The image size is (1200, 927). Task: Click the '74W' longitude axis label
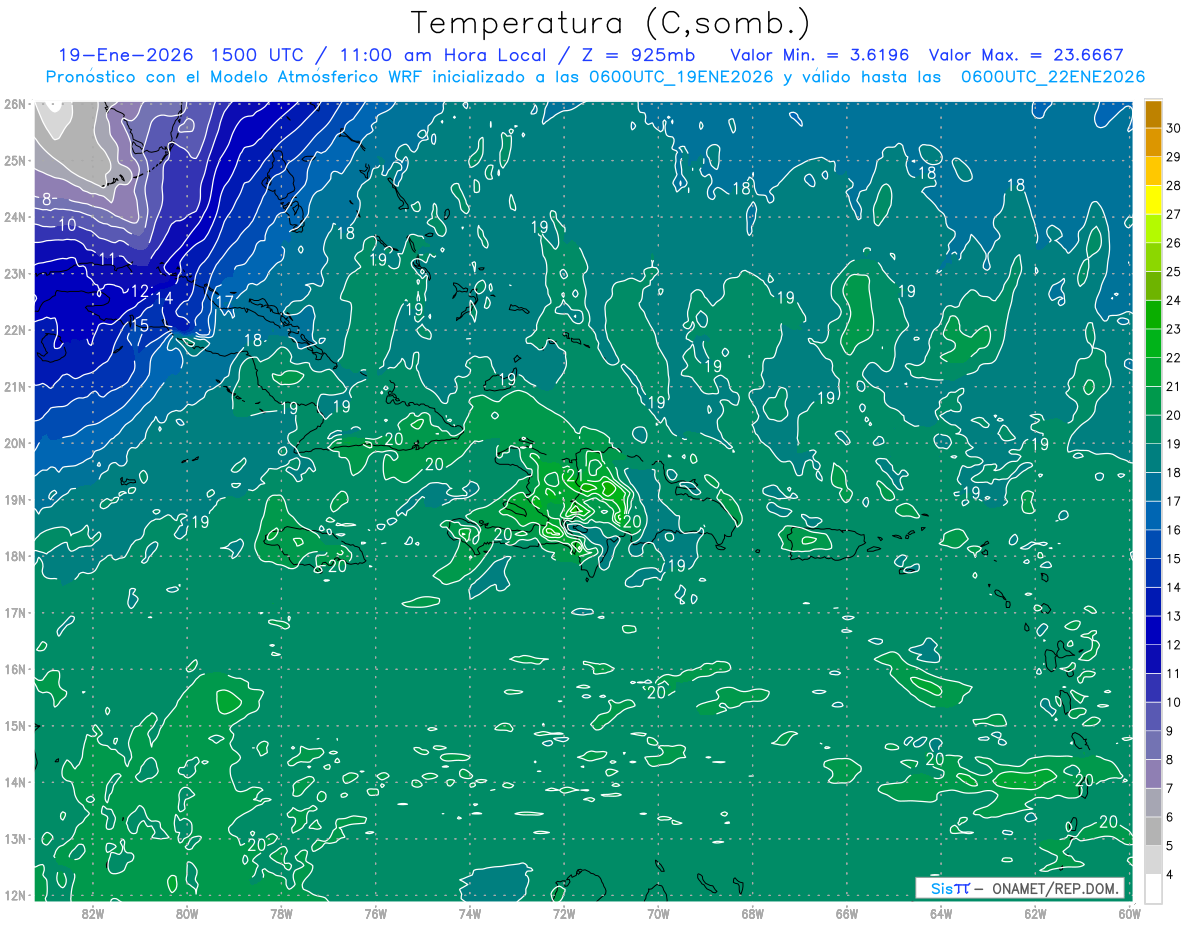[469, 913]
